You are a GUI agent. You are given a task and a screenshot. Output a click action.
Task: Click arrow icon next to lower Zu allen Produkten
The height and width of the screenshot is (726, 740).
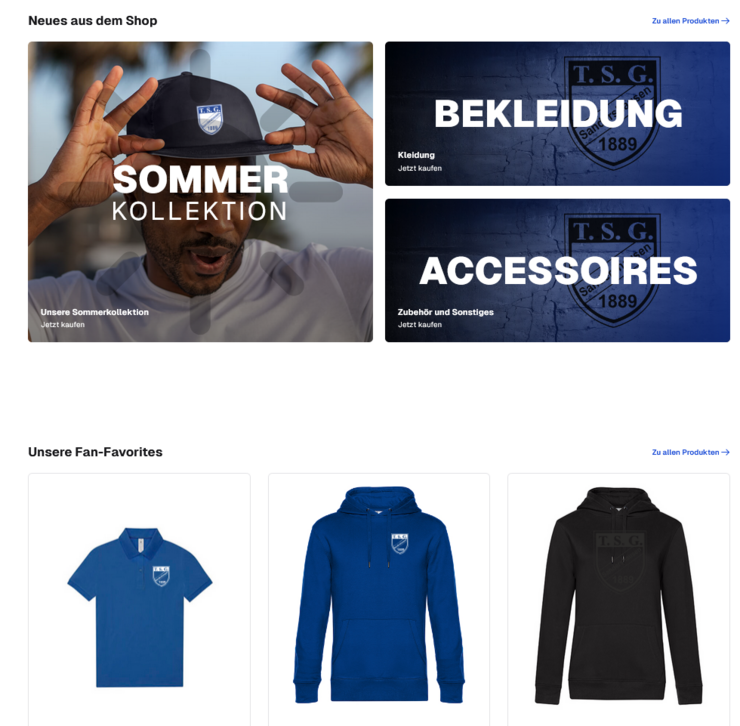tap(726, 452)
